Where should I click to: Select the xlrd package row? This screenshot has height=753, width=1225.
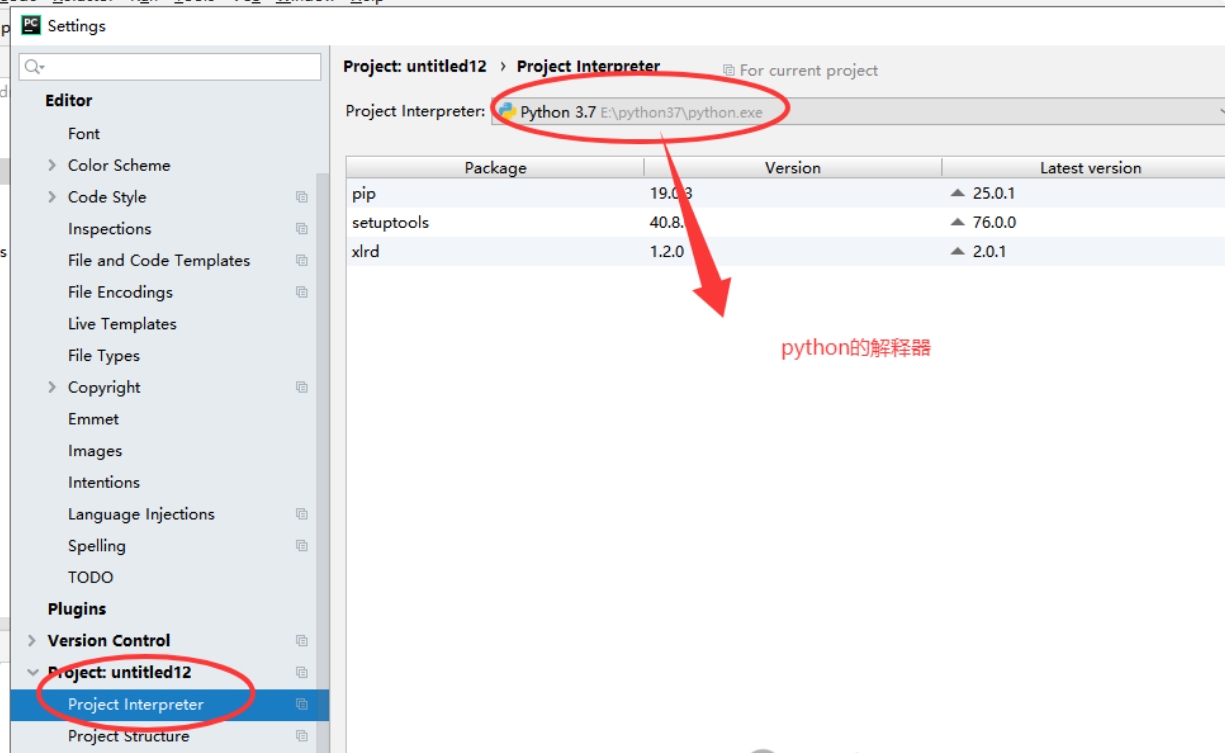786,251
